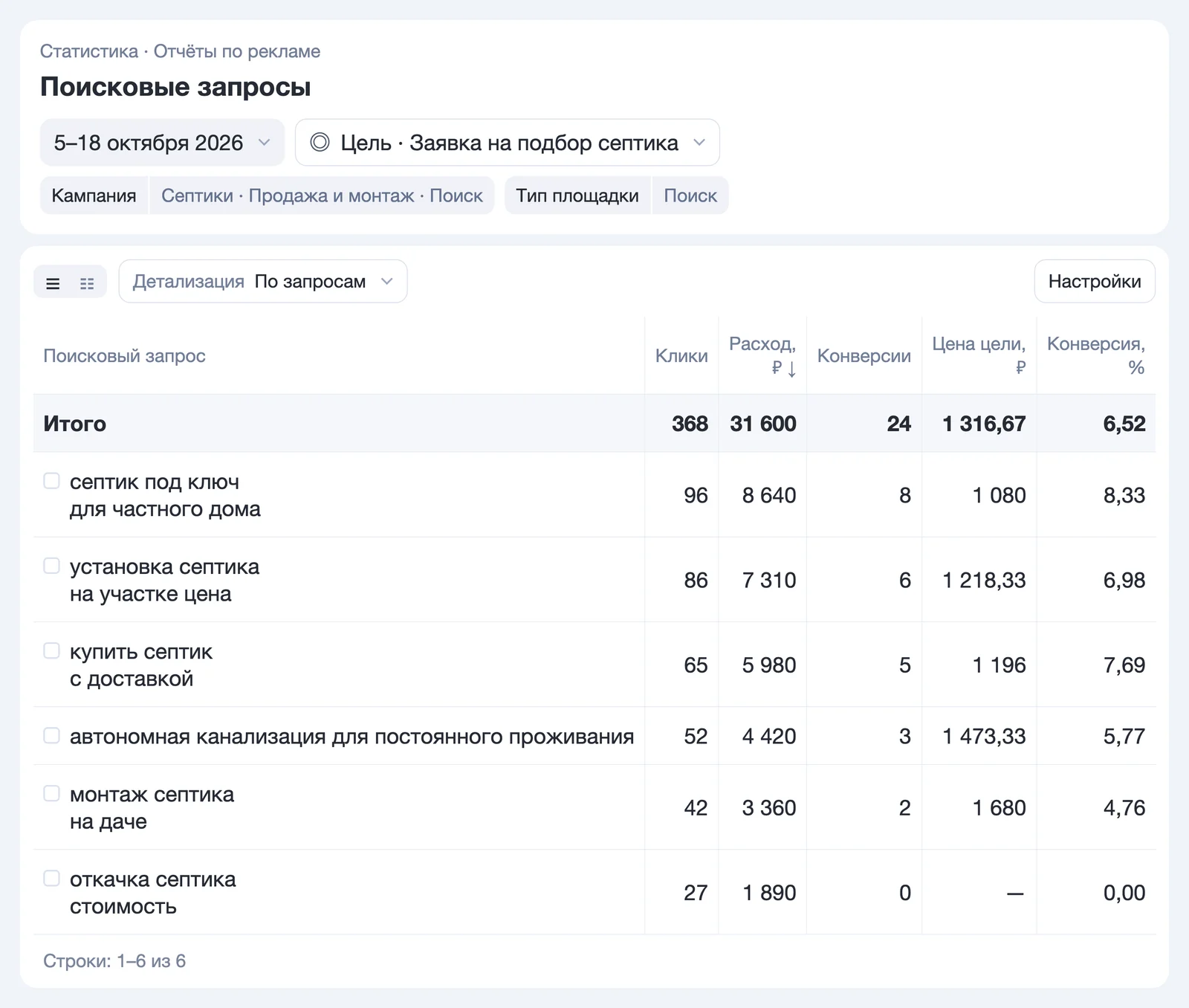This screenshot has height=1008, width=1189.
Task: Open the Цель goal selector dropdown
Action: pyautogui.click(x=508, y=142)
